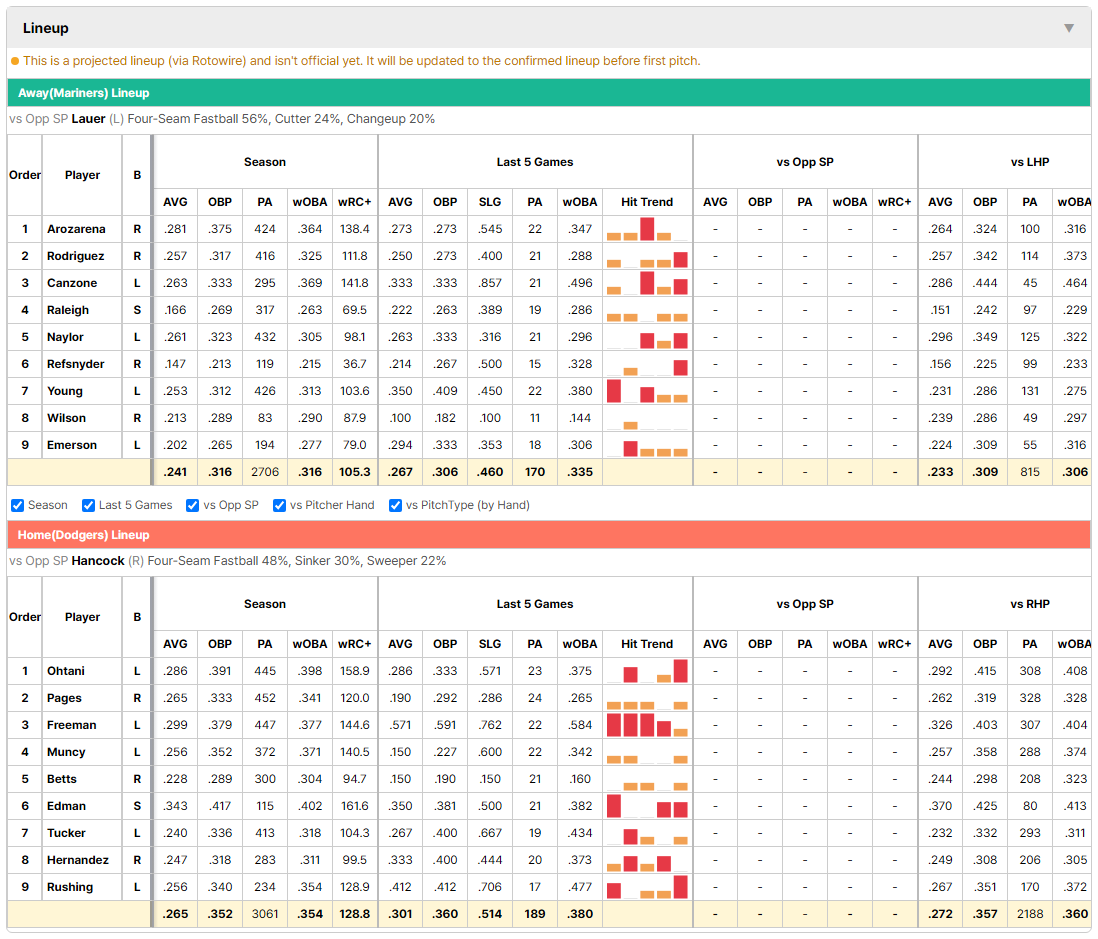Image resolution: width=1098 pixels, height=939 pixels.
Task: Click Rushing's hit trend chart
Action: pos(647,887)
